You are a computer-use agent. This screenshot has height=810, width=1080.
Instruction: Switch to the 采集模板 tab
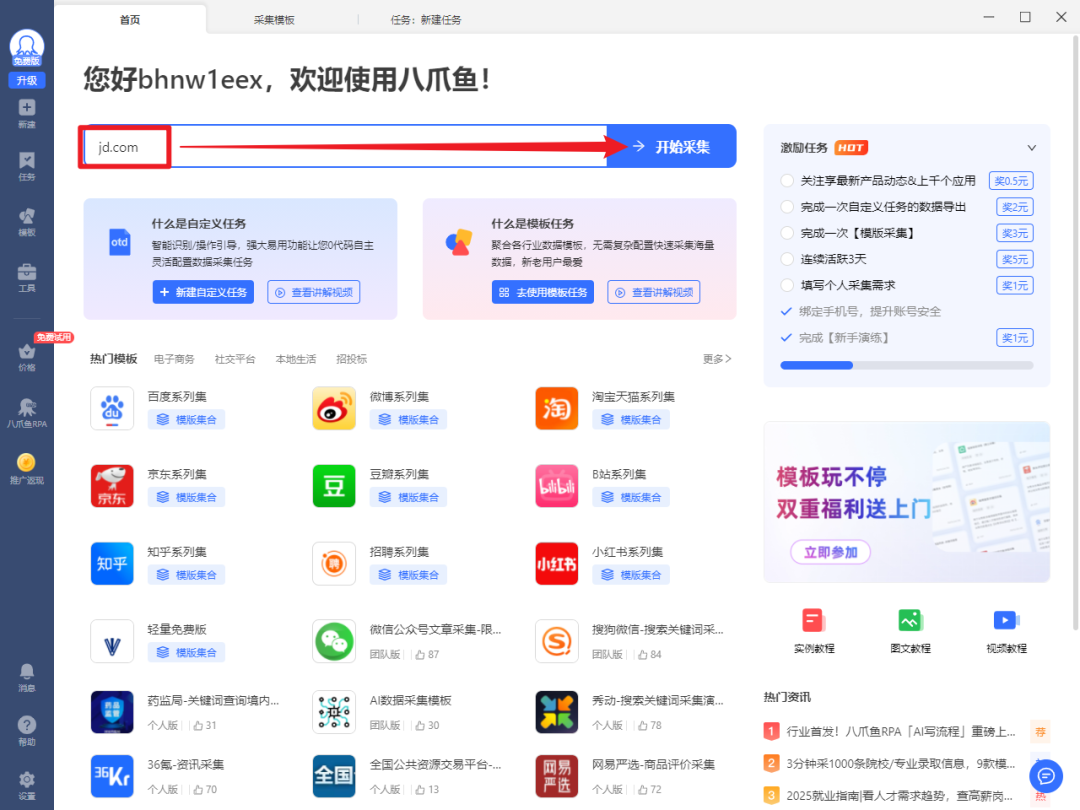274,20
